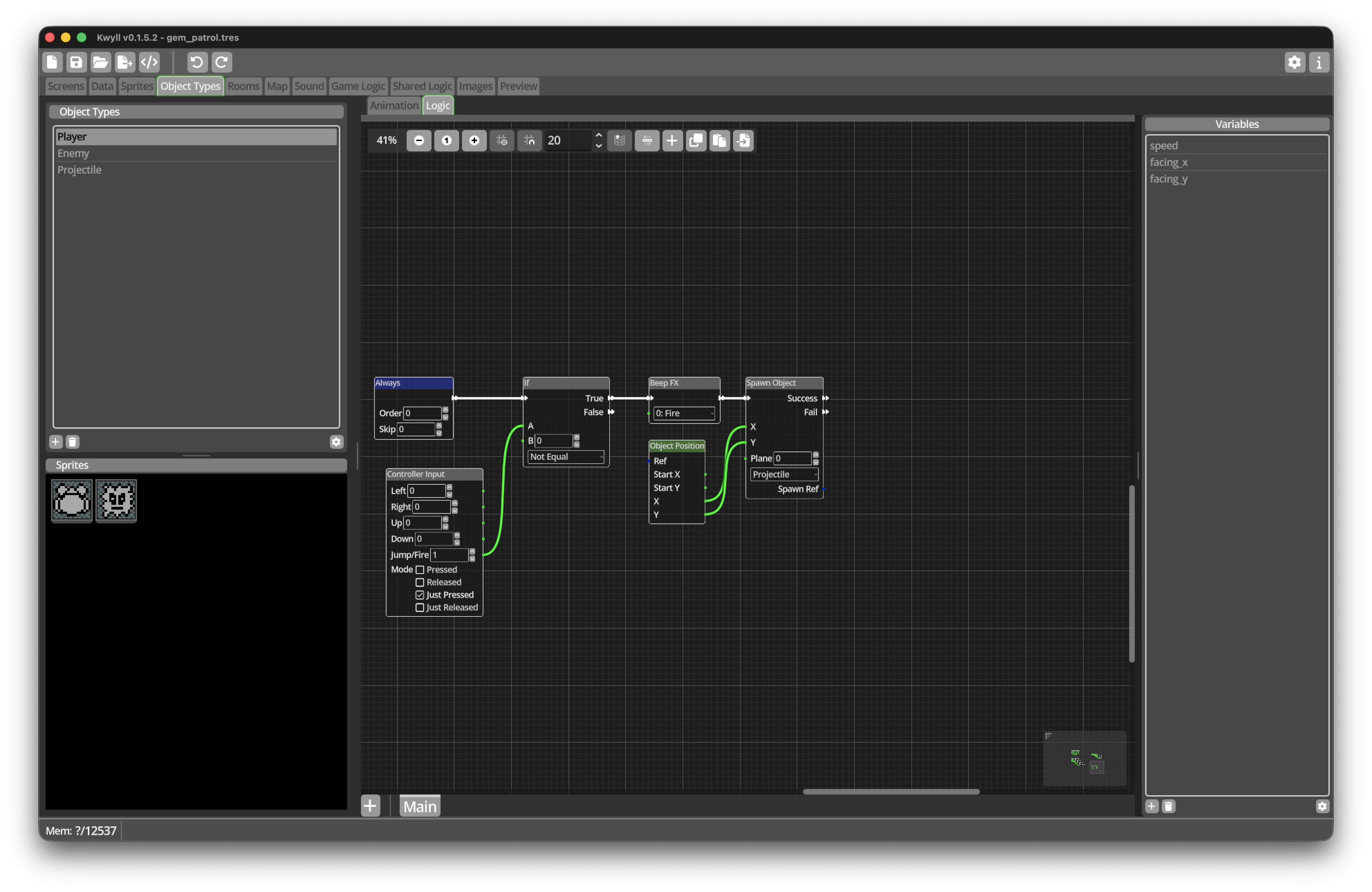This screenshot has width=1372, height=892.
Task: Click the Always node Order stepper
Action: click(445, 414)
